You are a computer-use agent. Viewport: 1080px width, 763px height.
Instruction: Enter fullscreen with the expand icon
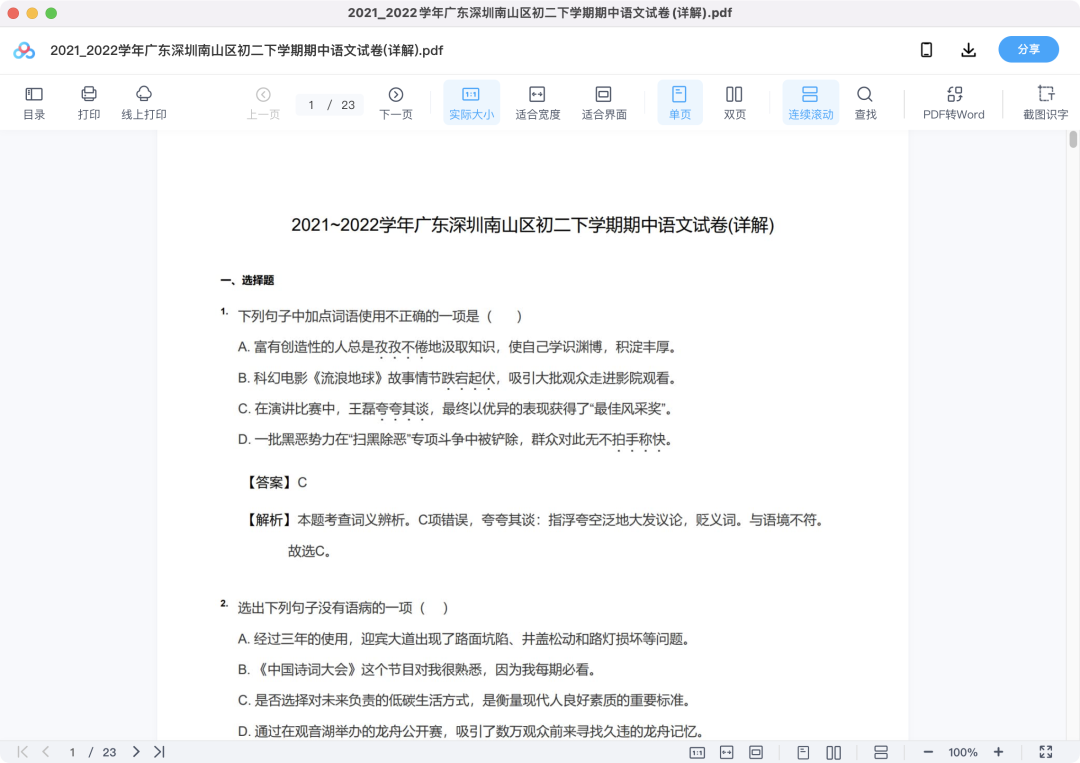1046,752
